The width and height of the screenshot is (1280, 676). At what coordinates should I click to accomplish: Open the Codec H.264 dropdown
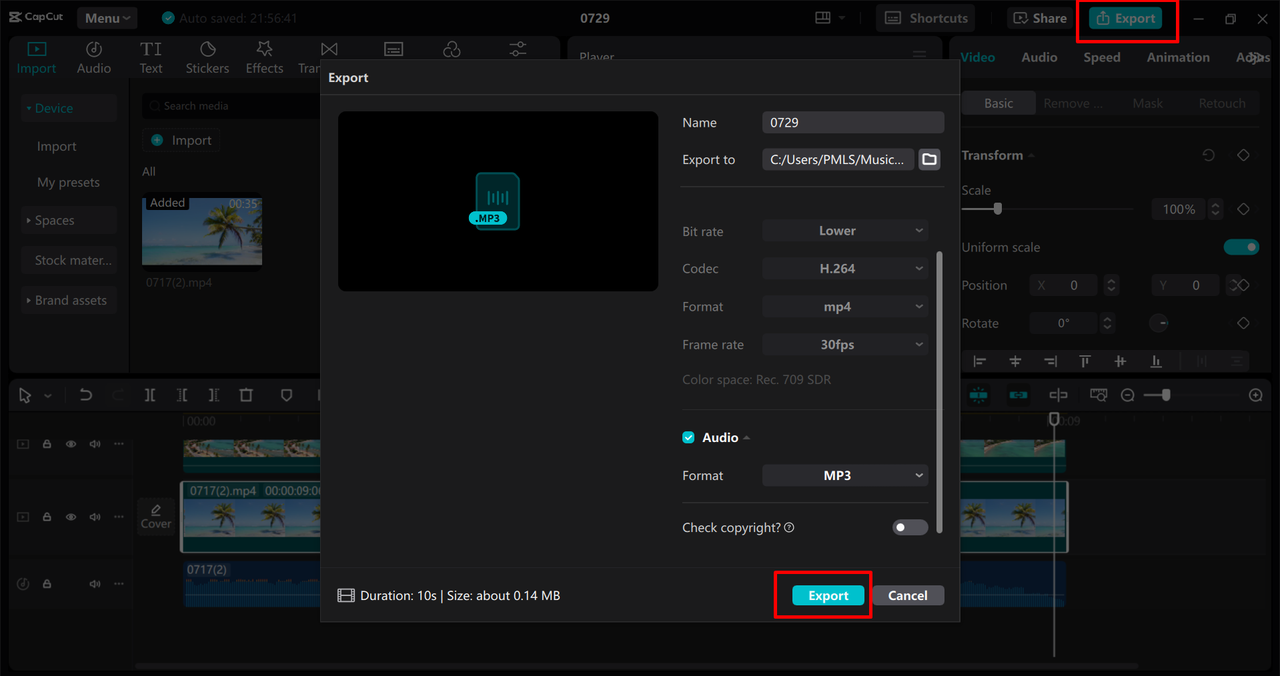point(845,269)
